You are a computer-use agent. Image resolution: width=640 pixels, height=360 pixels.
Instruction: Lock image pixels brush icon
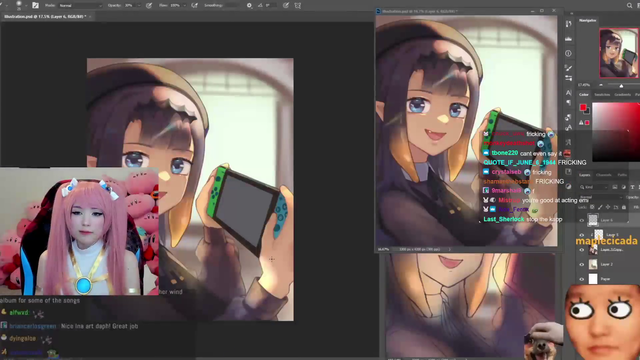pyautogui.click(x=600, y=207)
